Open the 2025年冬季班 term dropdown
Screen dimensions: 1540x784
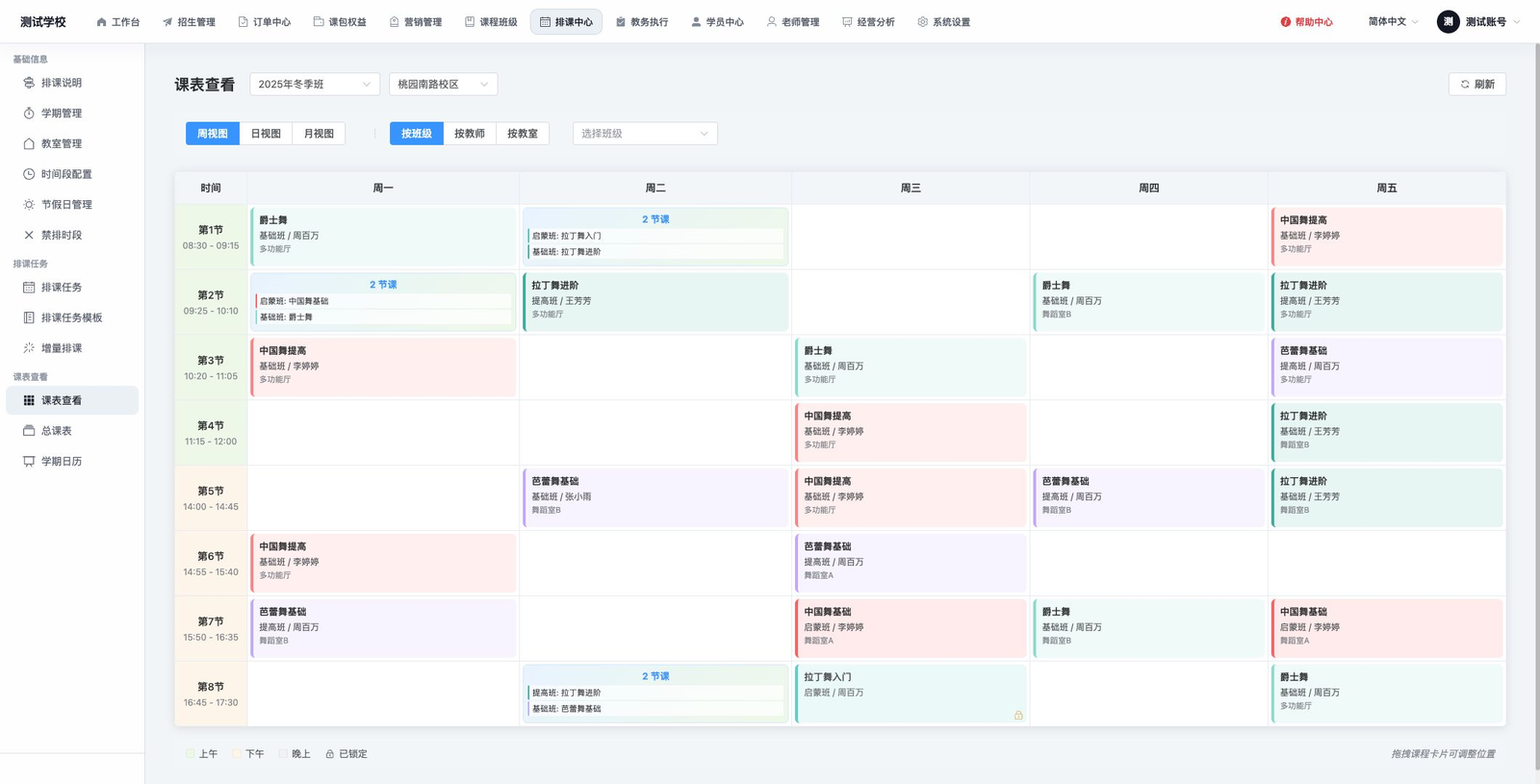point(315,85)
